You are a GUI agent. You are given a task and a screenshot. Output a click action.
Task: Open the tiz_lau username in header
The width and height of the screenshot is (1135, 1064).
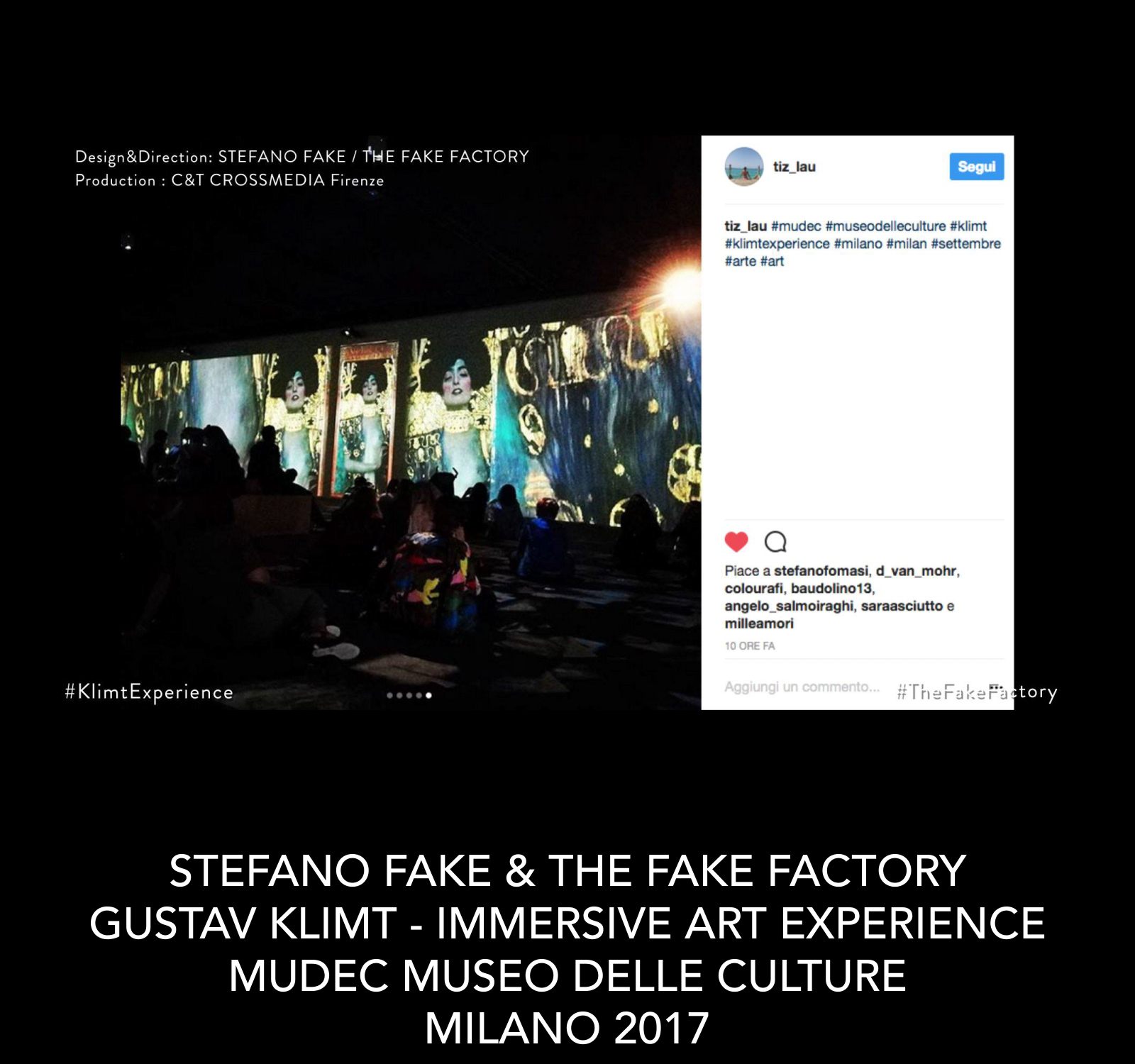794,167
